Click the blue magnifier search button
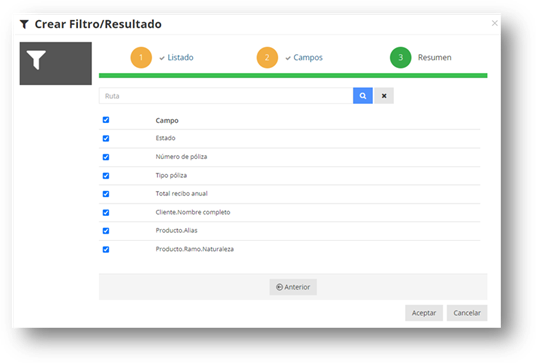This screenshot has width=536, height=363. coord(363,96)
